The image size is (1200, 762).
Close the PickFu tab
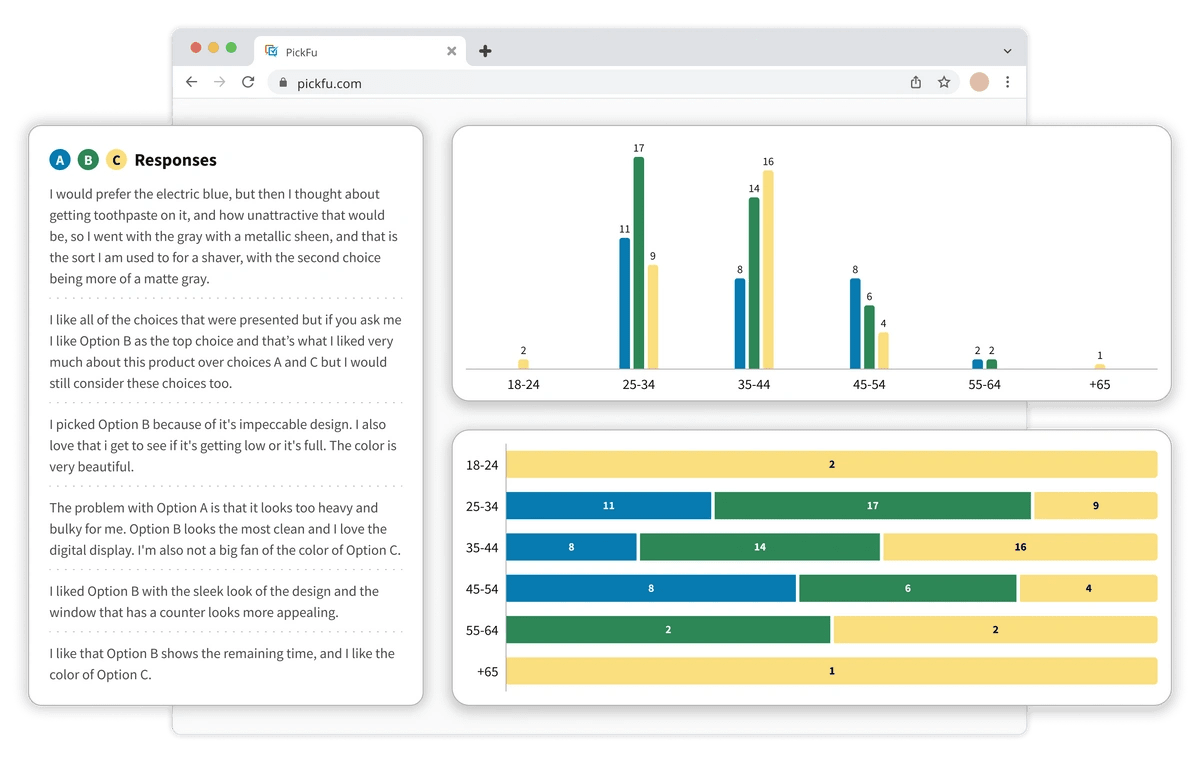451,51
